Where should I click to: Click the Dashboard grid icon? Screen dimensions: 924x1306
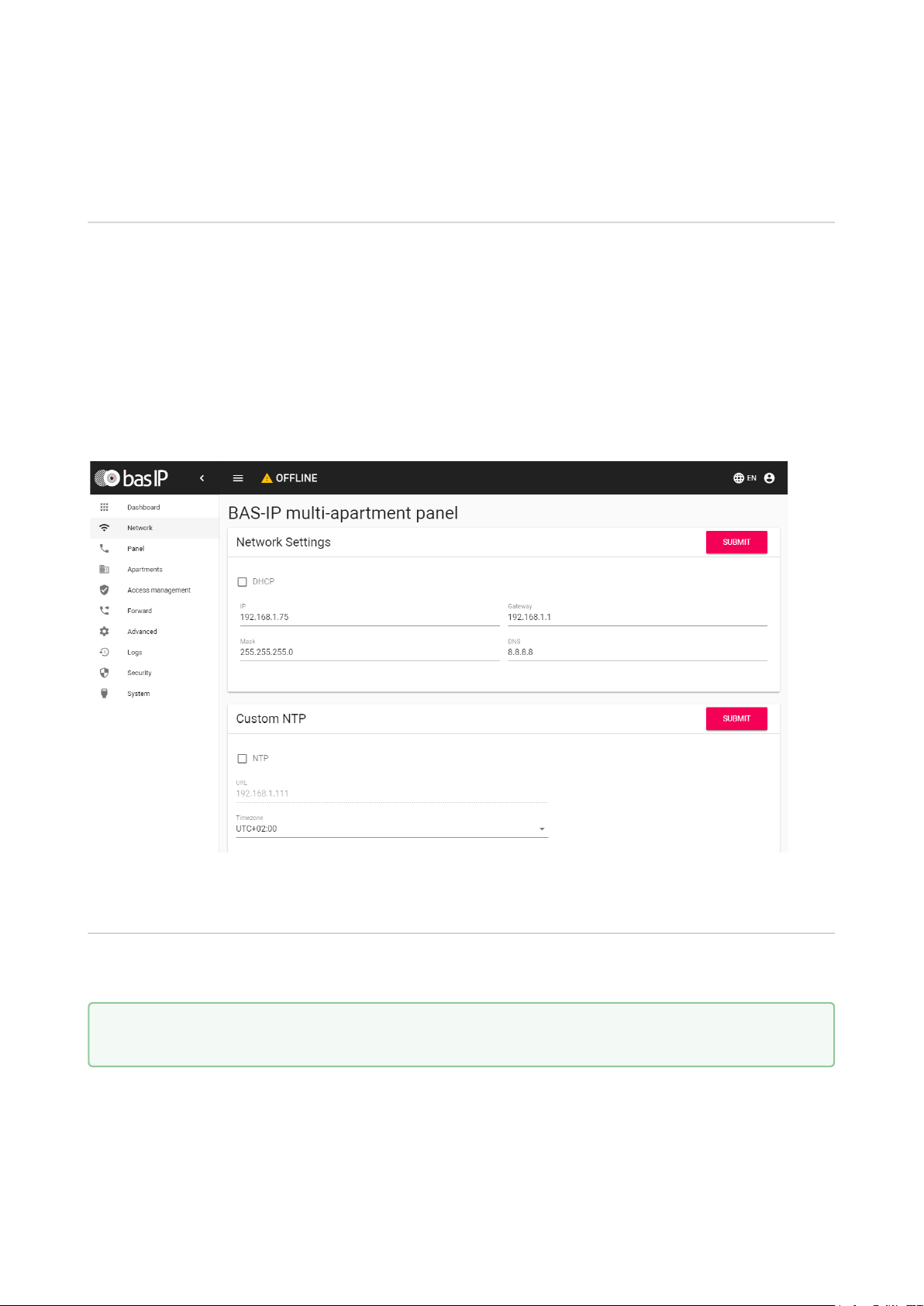(x=104, y=507)
